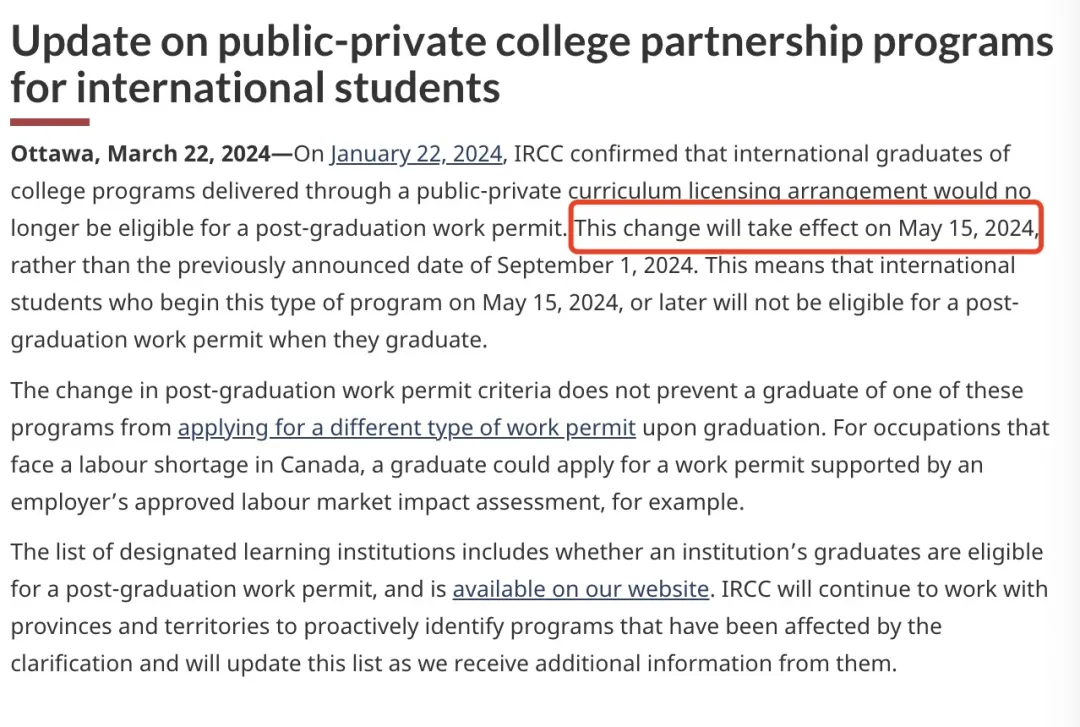Open the available on our website link
Viewport: 1080px width, 727px height.
coord(581,589)
